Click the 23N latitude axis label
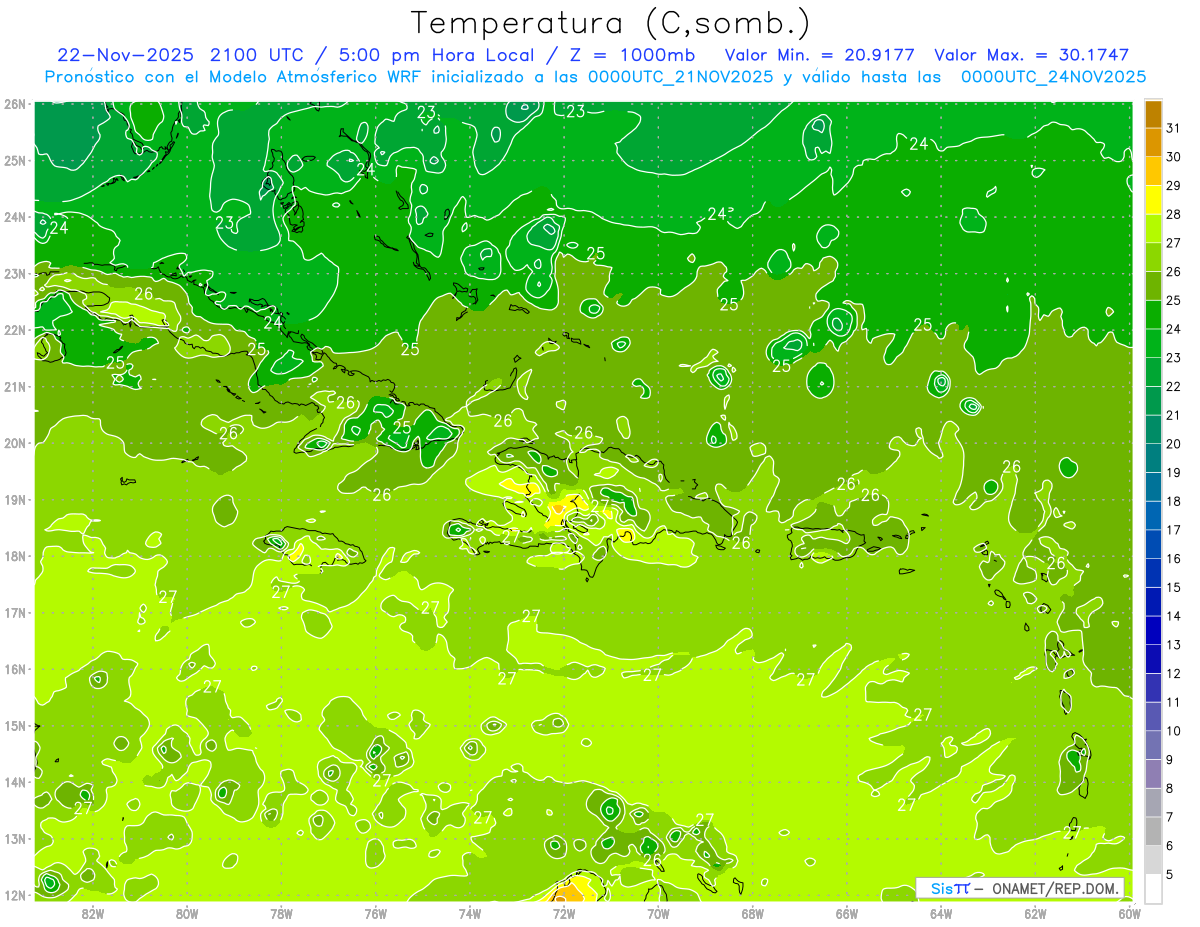 coord(14,273)
